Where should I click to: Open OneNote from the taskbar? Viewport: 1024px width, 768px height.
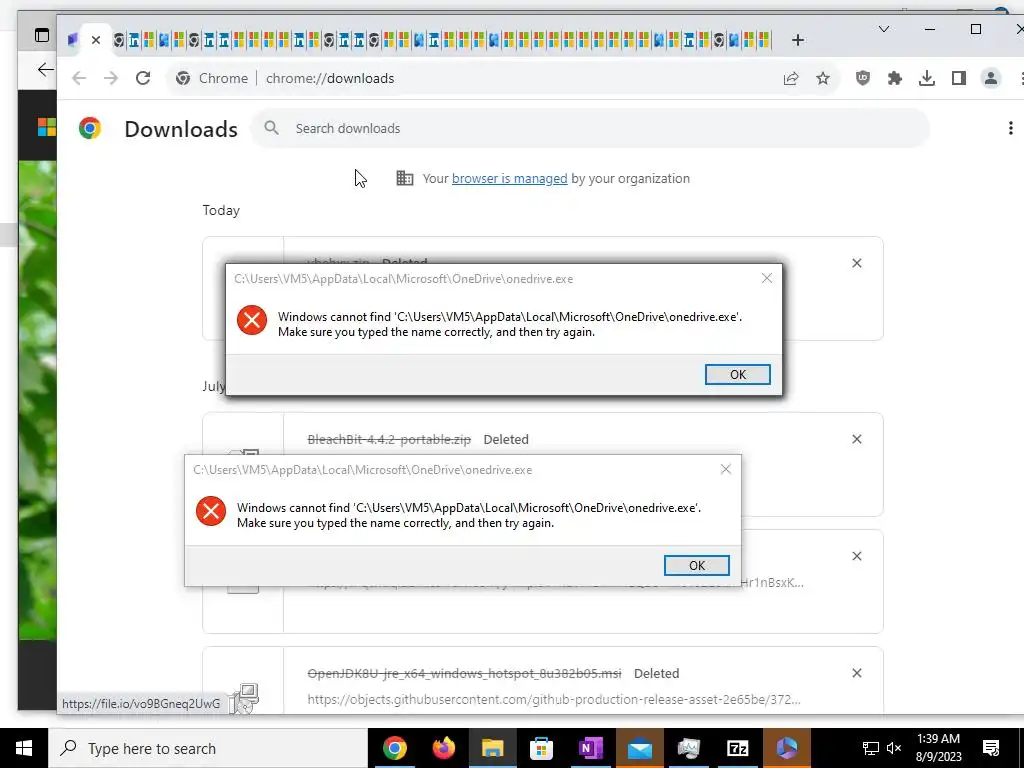(590, 748)
